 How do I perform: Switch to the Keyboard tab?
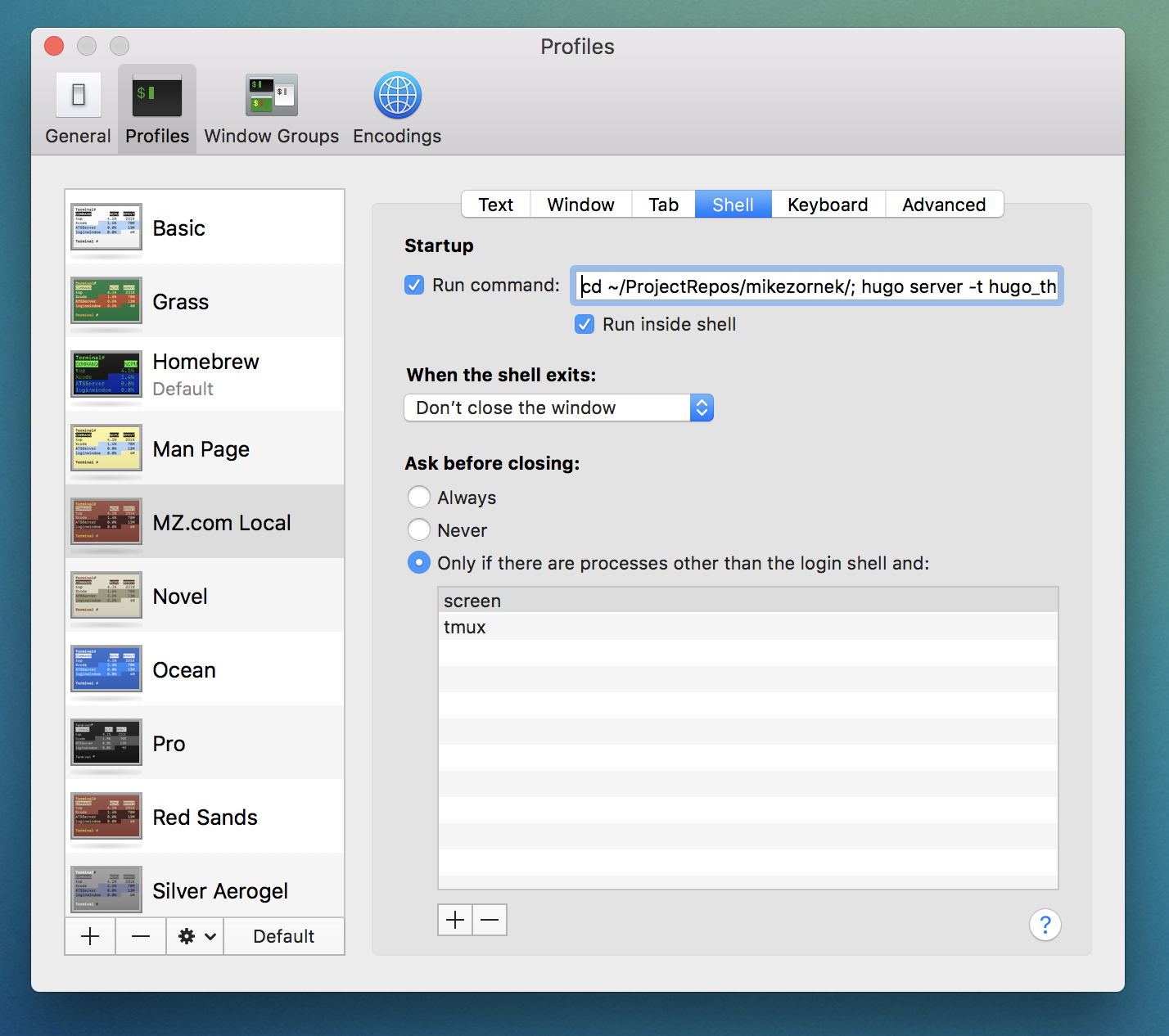pyautogui.click(x=828, y=205)
